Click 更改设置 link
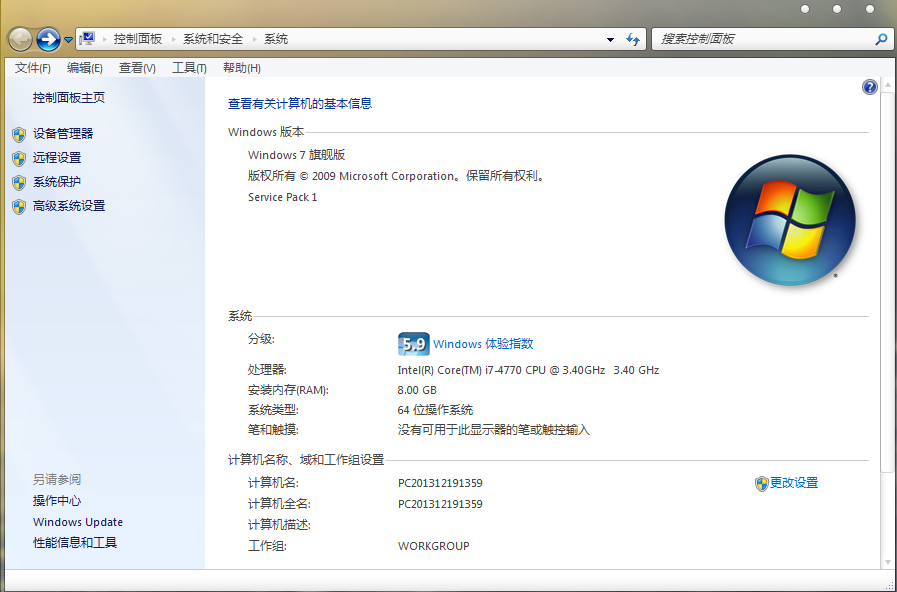This screenshot has height=592, width=897. click(794, 483)
